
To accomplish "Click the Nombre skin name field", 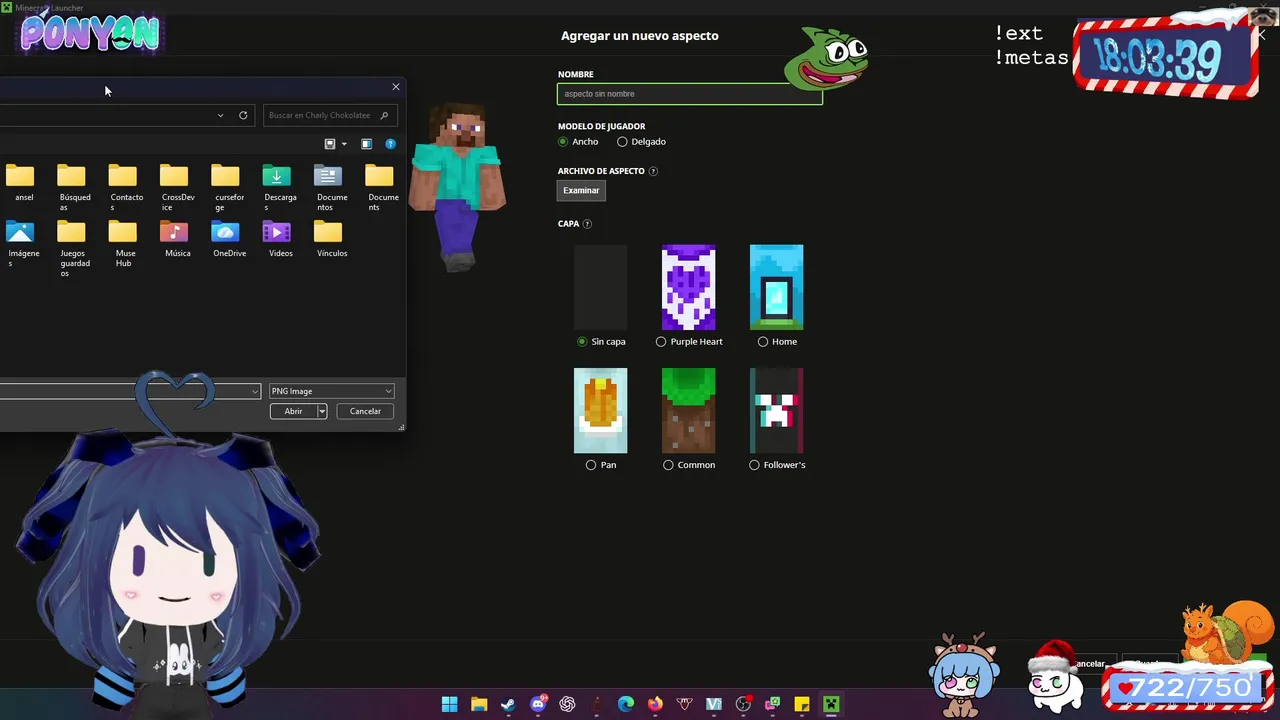I will 690,94.
